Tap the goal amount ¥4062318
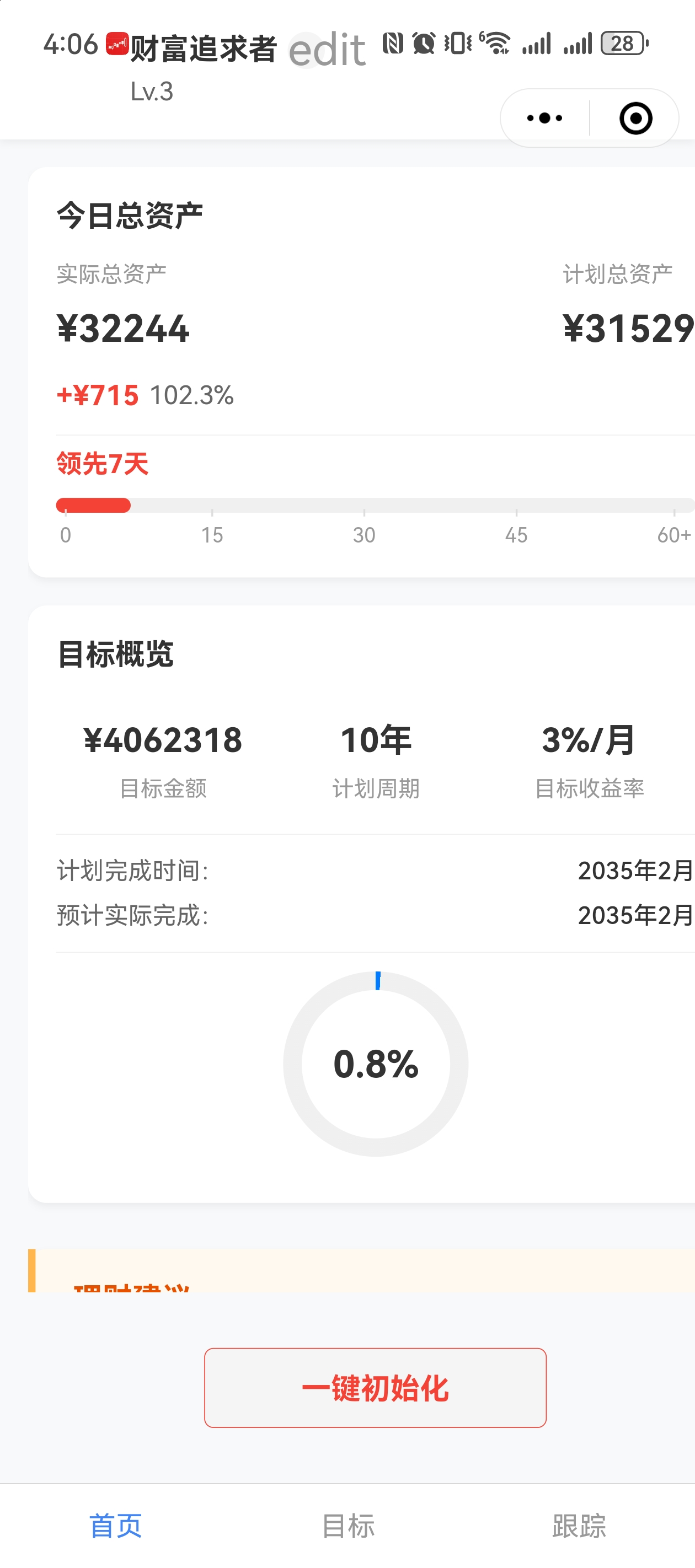The height and width of the screenshot is (1568, 695). pos(163,740)
